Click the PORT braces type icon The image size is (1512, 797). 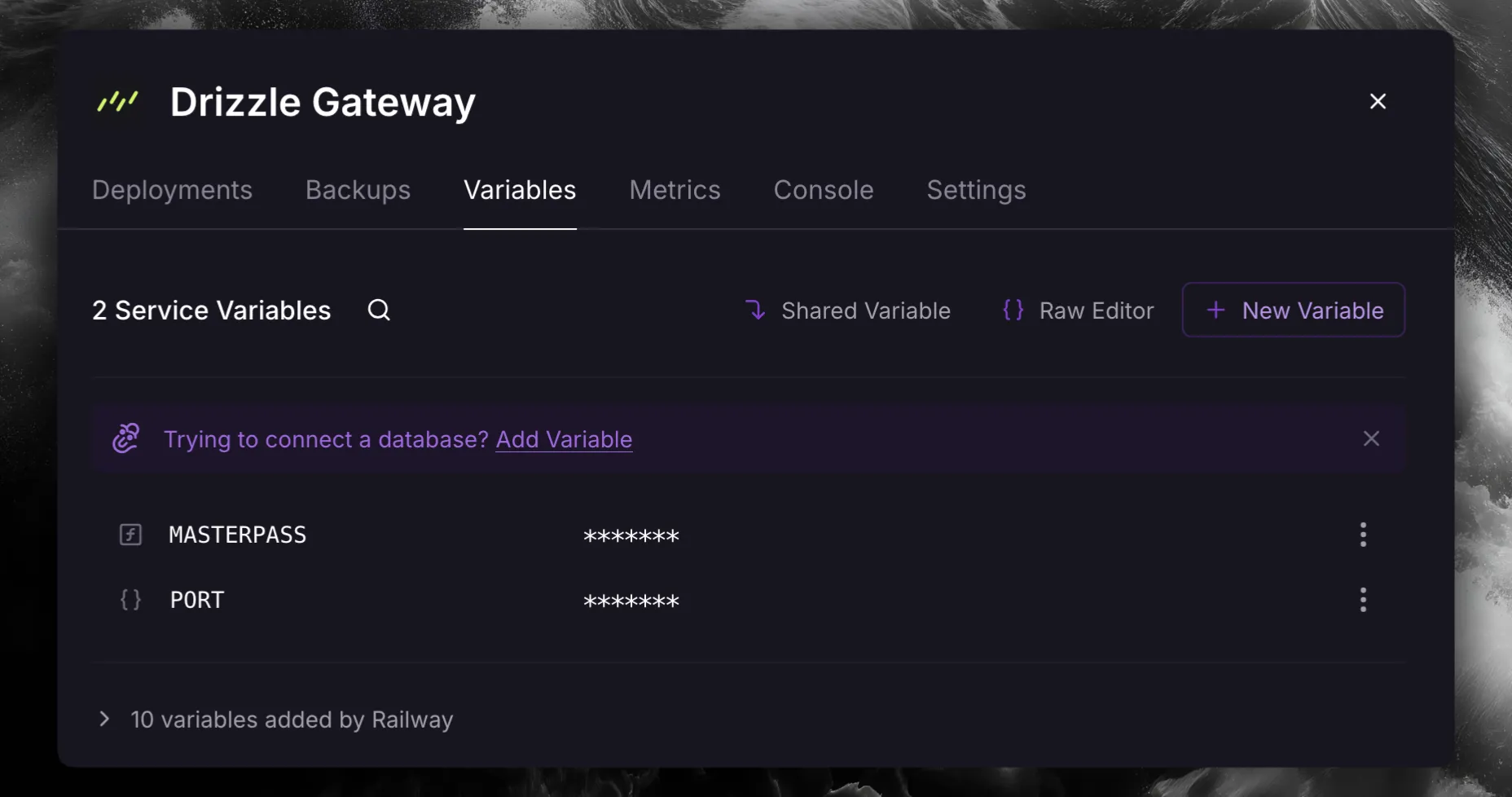130,600
